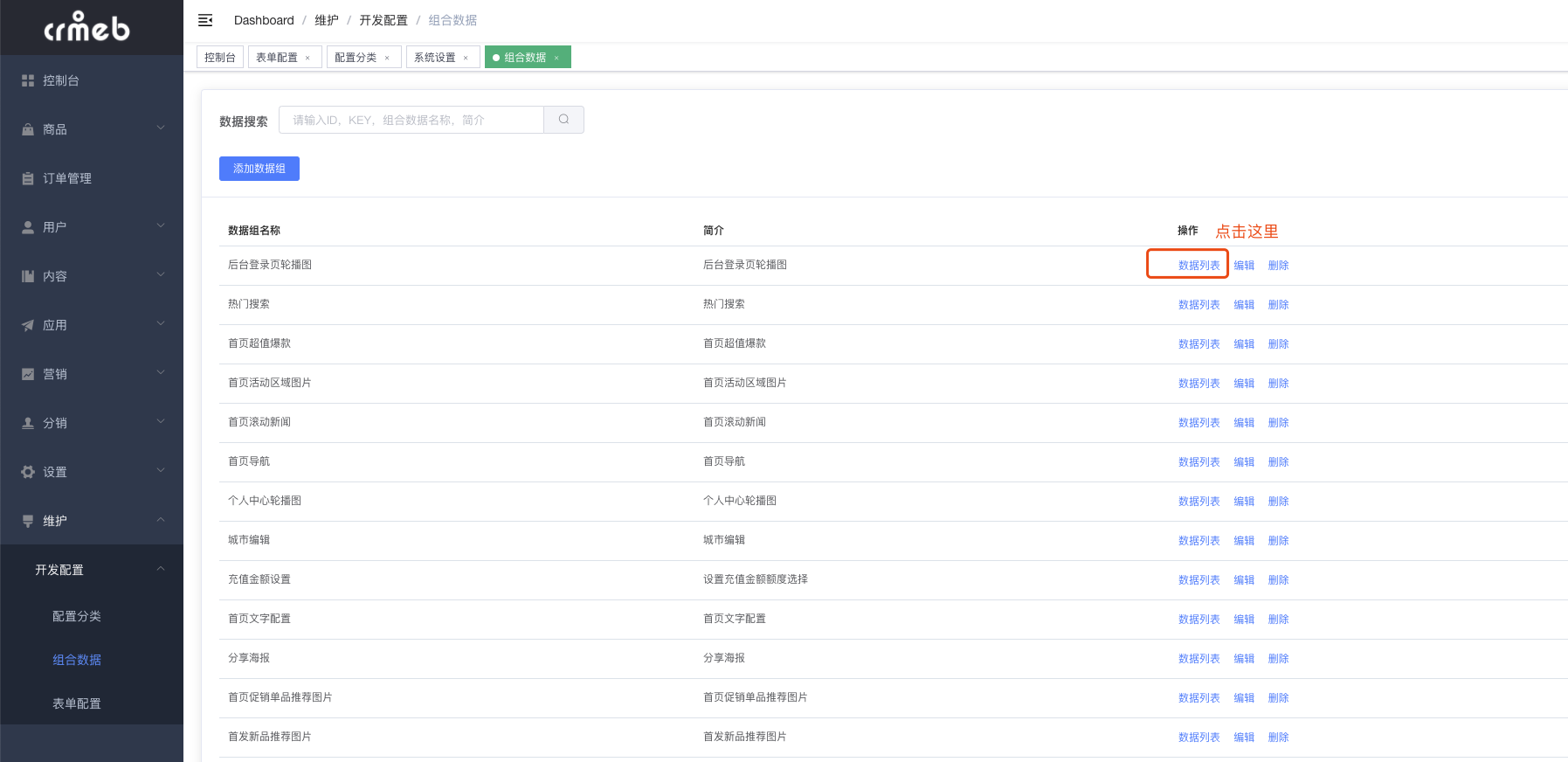The image size is (1568, 762).
Task: Expand the 设置 menu chevron
Action: [x=161, y=471]
